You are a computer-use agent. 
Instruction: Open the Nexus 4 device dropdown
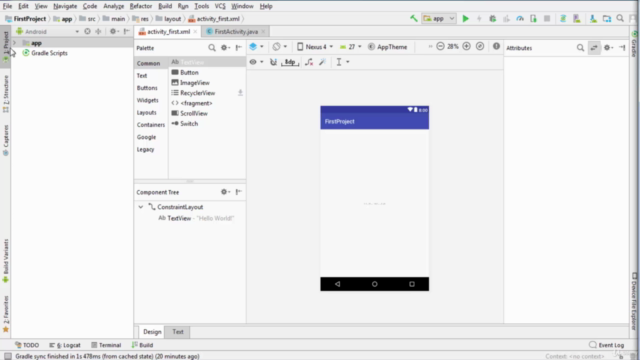tap(315, 47)
